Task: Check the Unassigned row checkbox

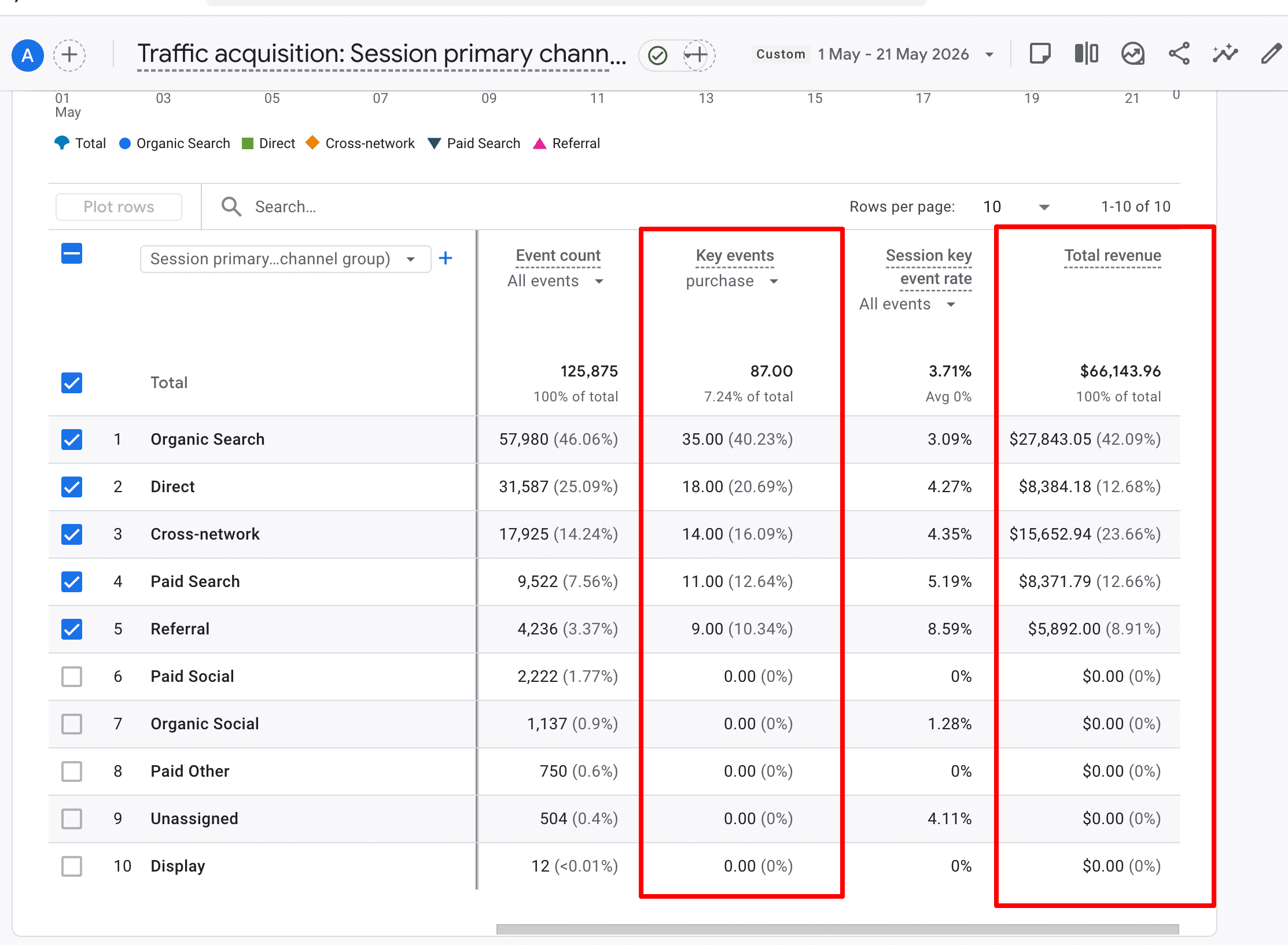Action: 72,819
